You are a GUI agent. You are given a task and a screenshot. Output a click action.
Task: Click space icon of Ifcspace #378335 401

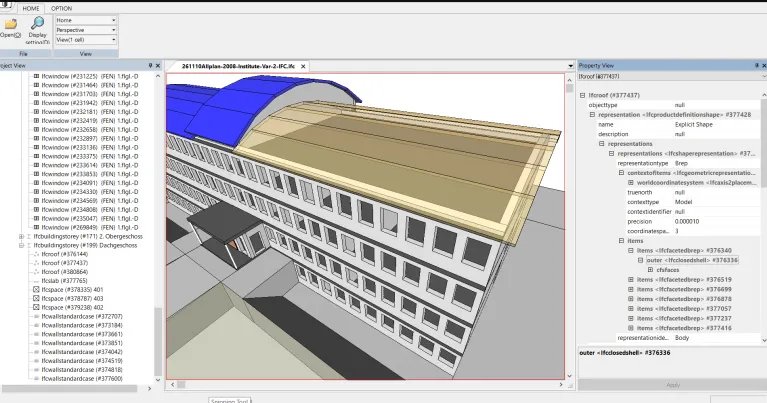tap(36, 290)
